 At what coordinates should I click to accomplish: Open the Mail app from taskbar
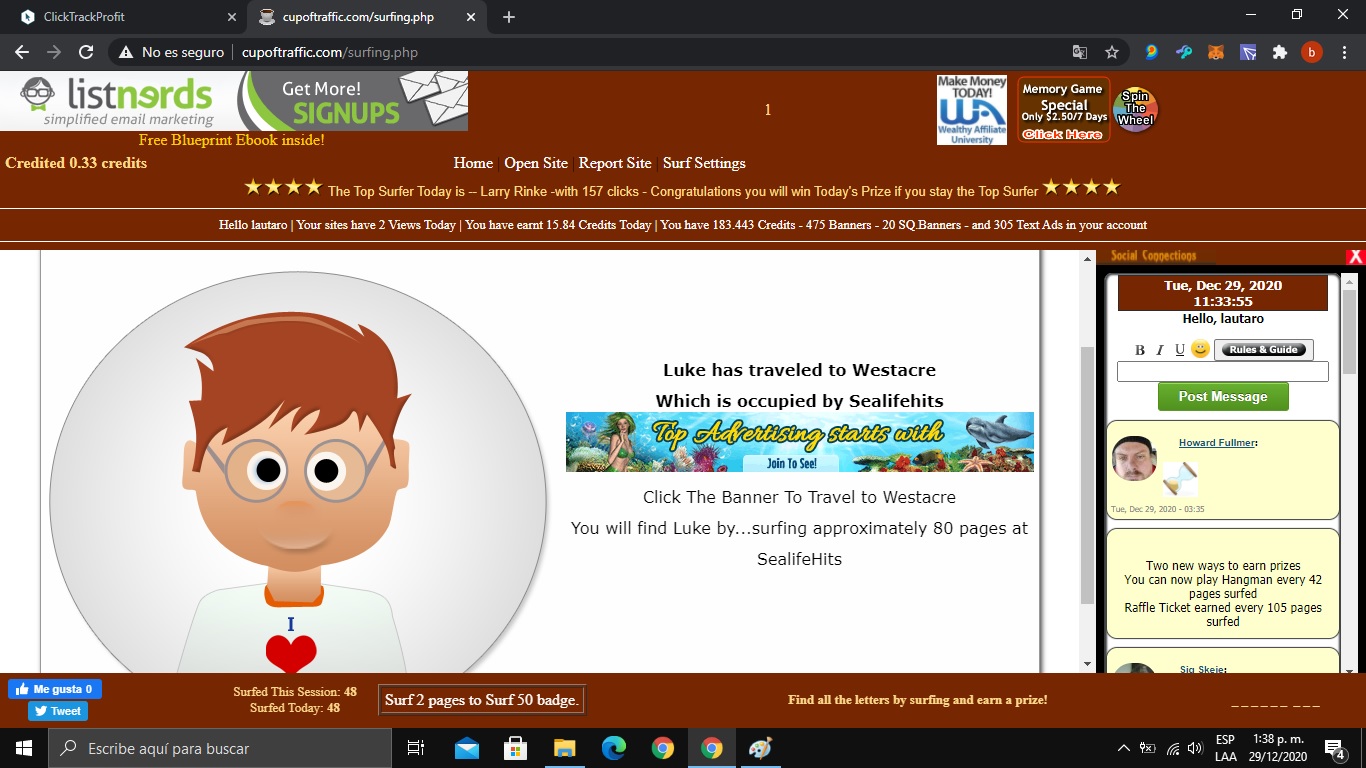click(467, 748)
